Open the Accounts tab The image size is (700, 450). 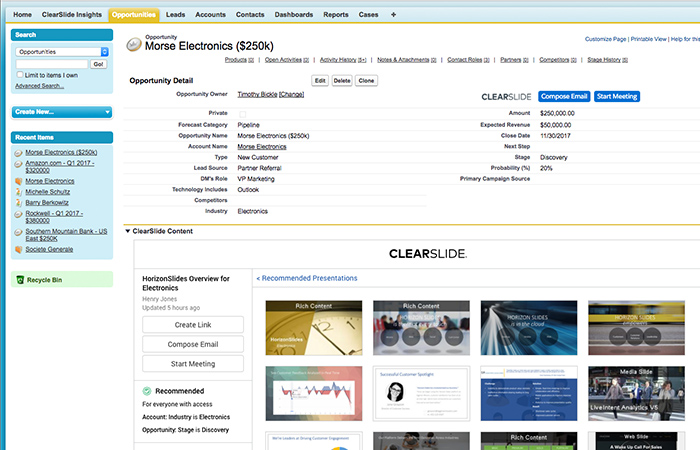point(210,15)
